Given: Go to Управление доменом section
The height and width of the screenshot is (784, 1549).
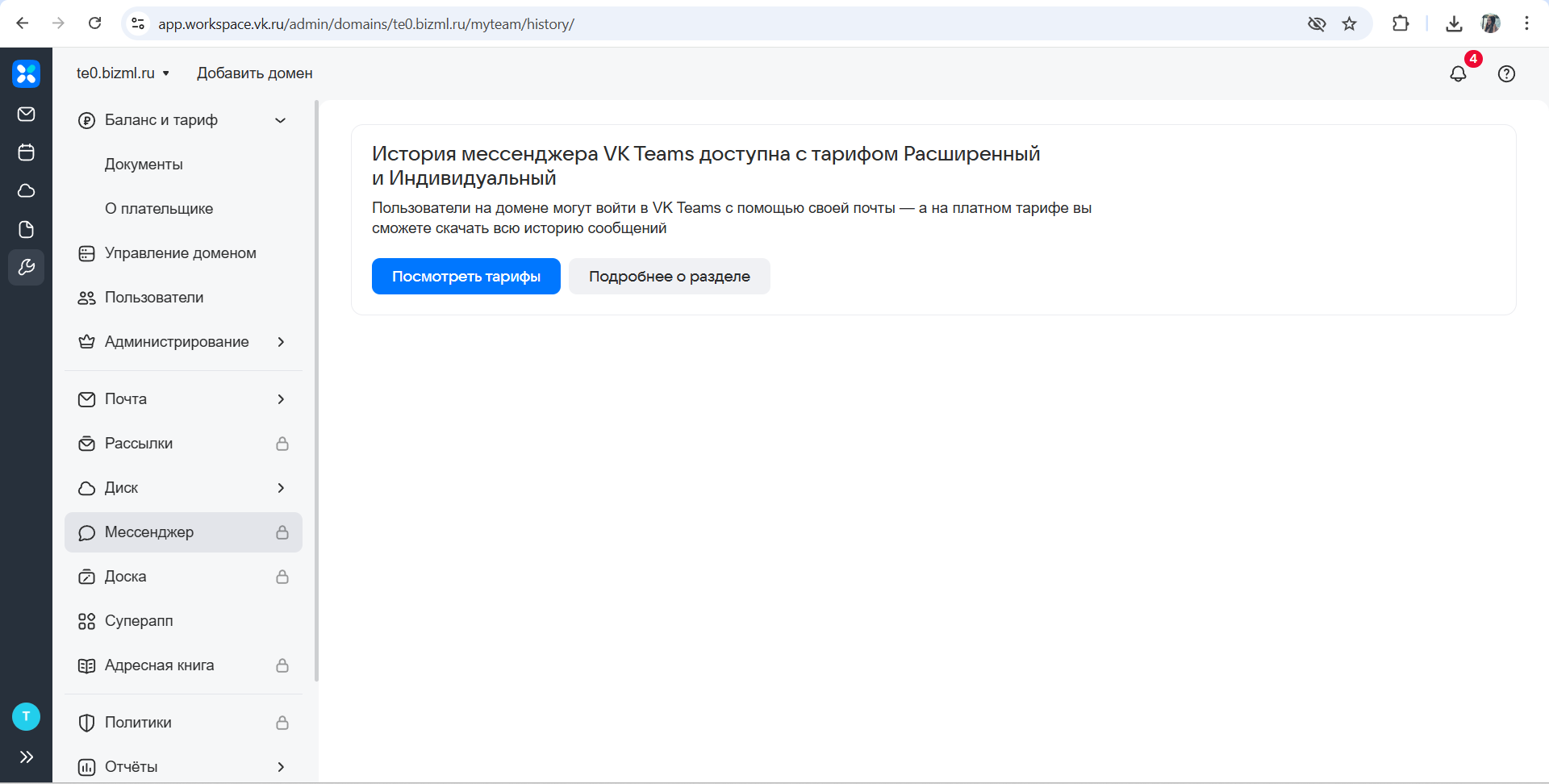Looking at the screenshot, I should pyautogui.click(x=183, y=253).
